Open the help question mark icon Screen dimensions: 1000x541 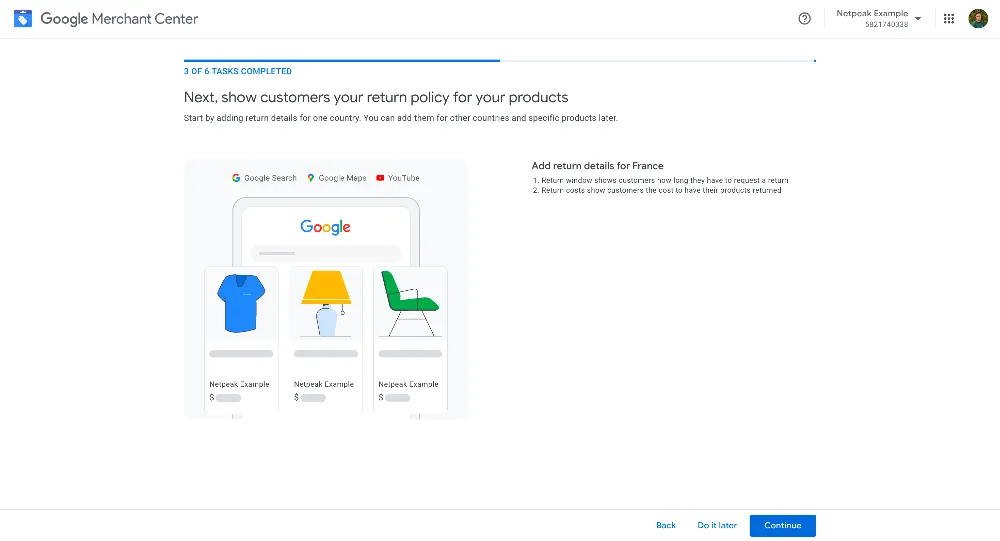click(804, 19)
